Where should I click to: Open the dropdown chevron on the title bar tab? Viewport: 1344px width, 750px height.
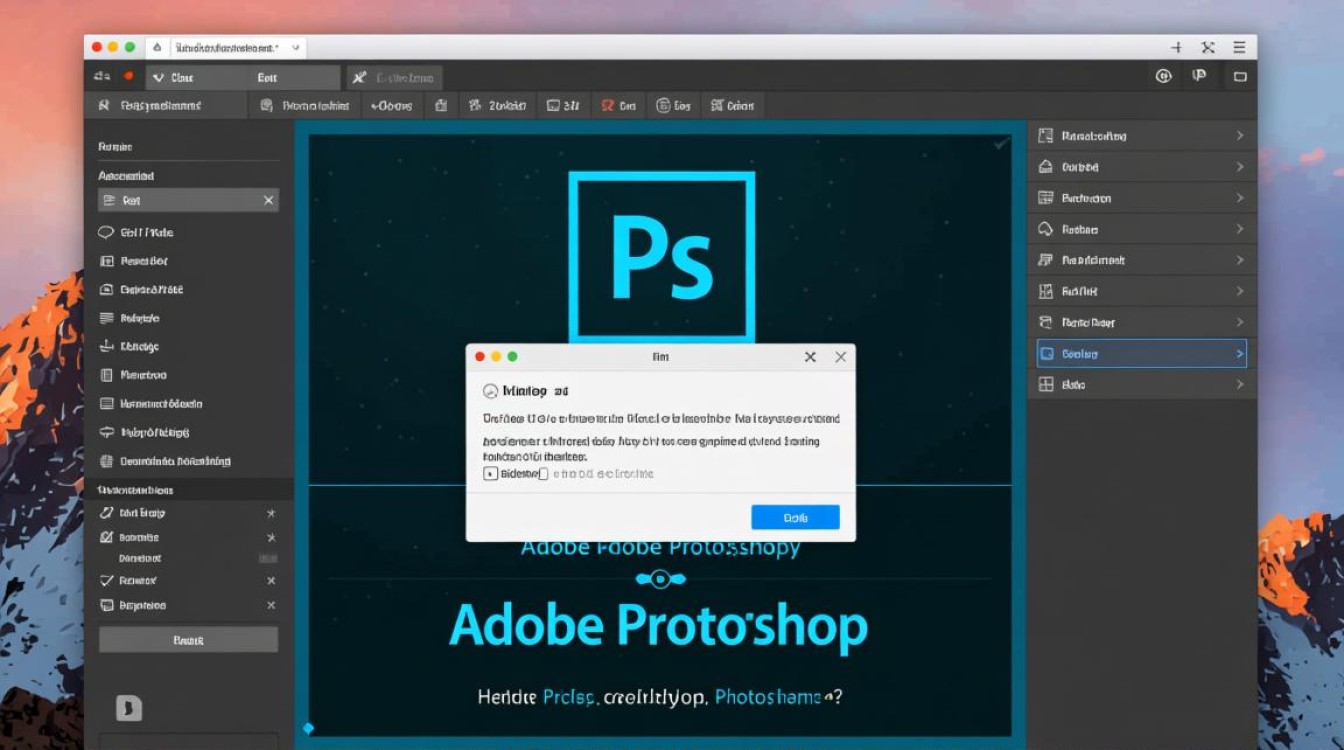click(295, 47)
